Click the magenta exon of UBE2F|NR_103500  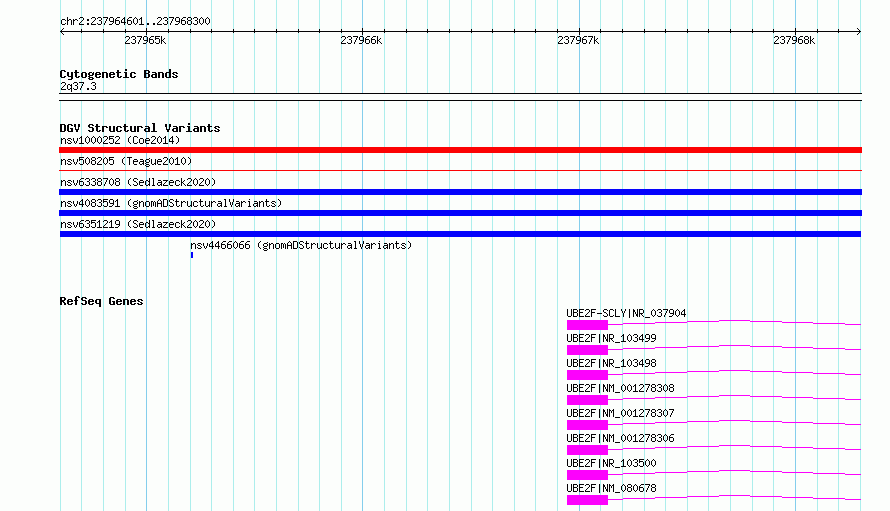pyautogui.click(x=587, y=475)
